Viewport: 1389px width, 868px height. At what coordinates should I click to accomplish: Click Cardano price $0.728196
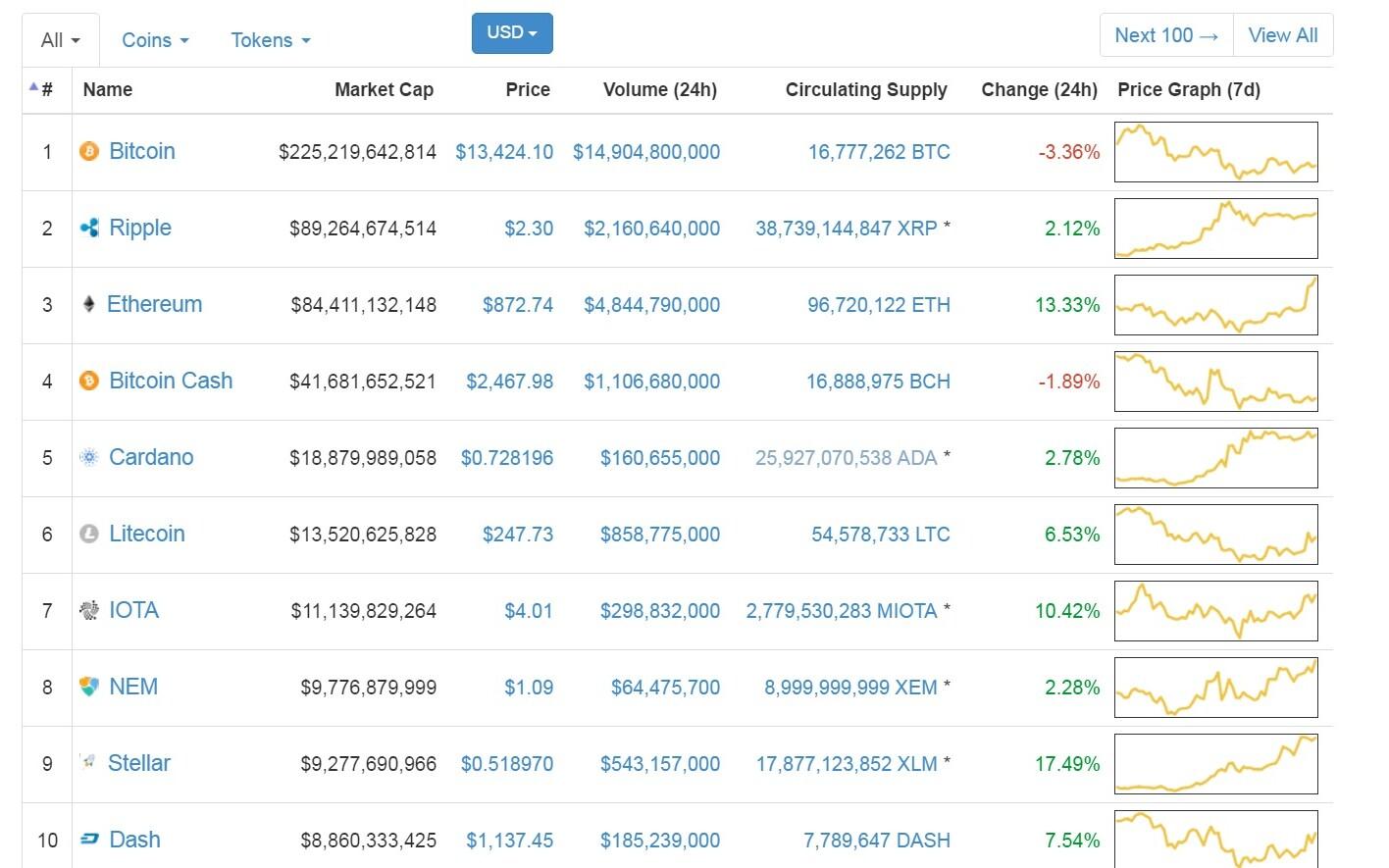(507, 458)
